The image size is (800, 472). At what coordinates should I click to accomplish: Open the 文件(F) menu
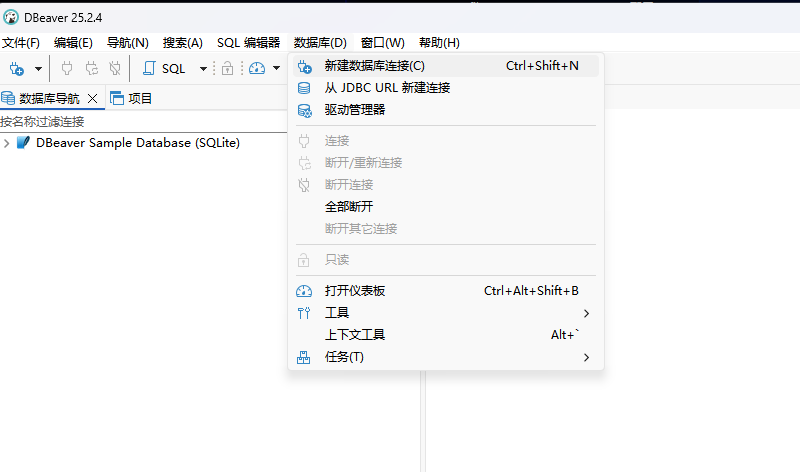coord(21,43)
